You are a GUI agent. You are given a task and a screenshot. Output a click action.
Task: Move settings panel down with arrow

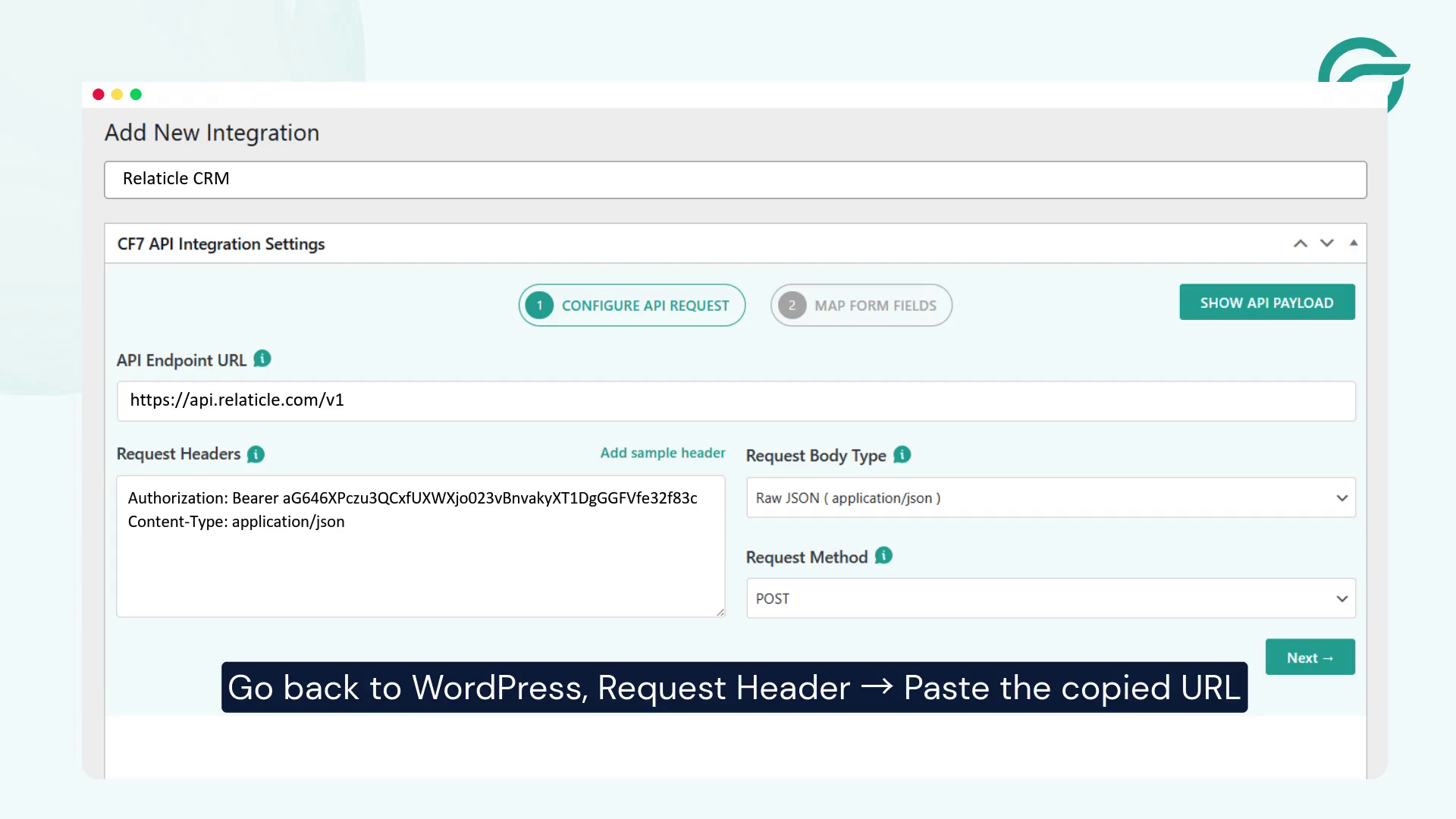tap(1327, 243)
